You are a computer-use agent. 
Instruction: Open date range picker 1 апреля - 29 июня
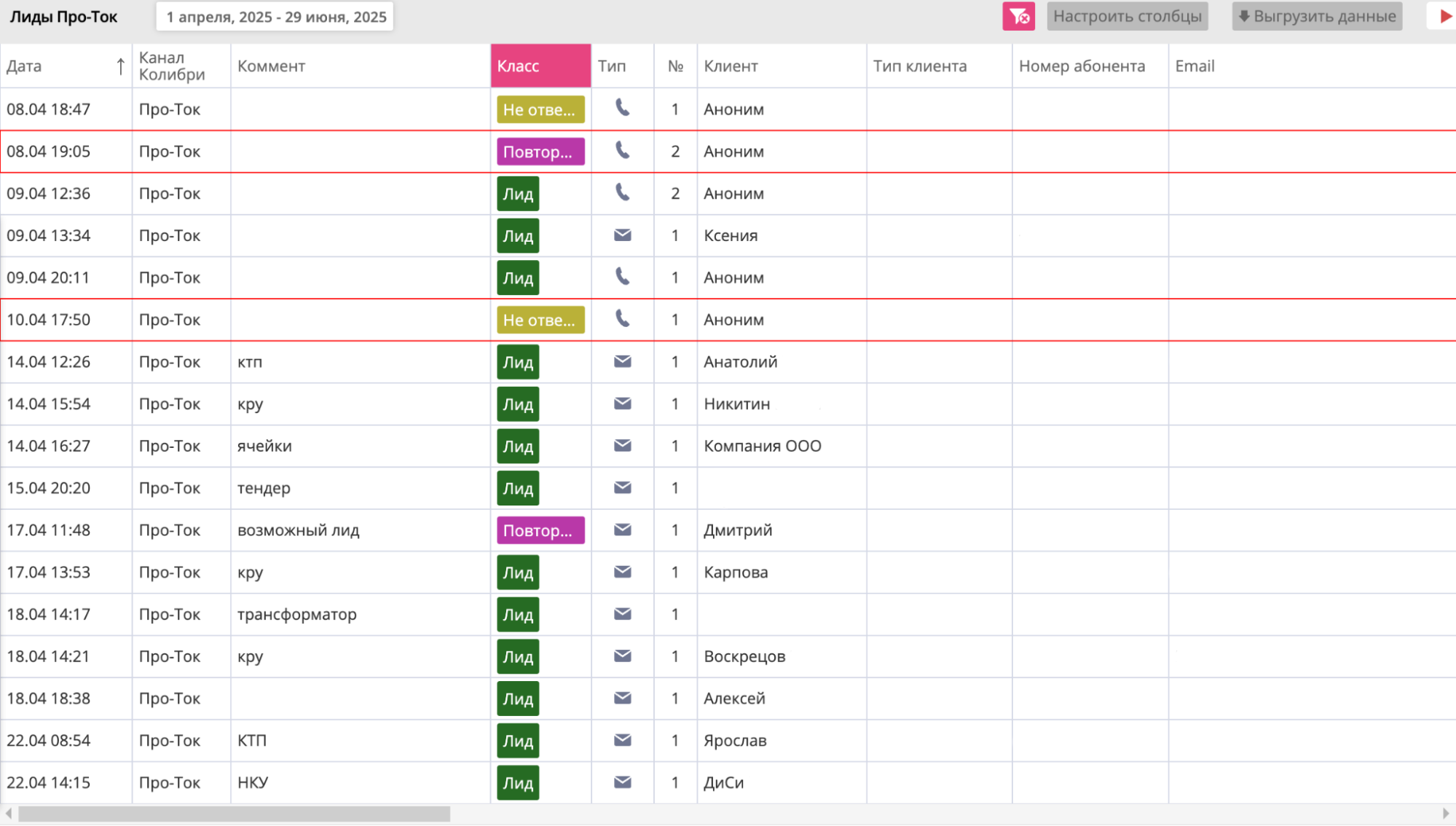(x=275, y=17)
